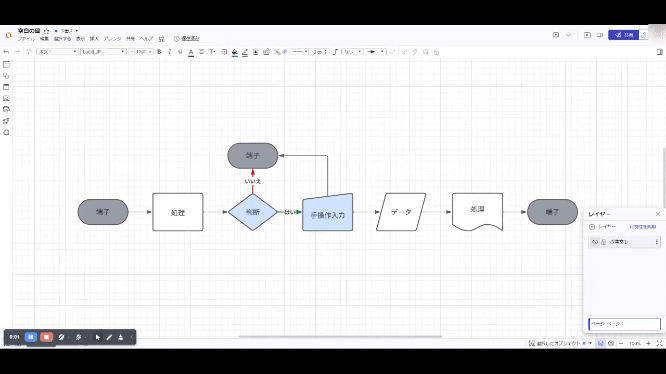
Task: Open the containers panel in left sidebar
Action: coord(6,87)
